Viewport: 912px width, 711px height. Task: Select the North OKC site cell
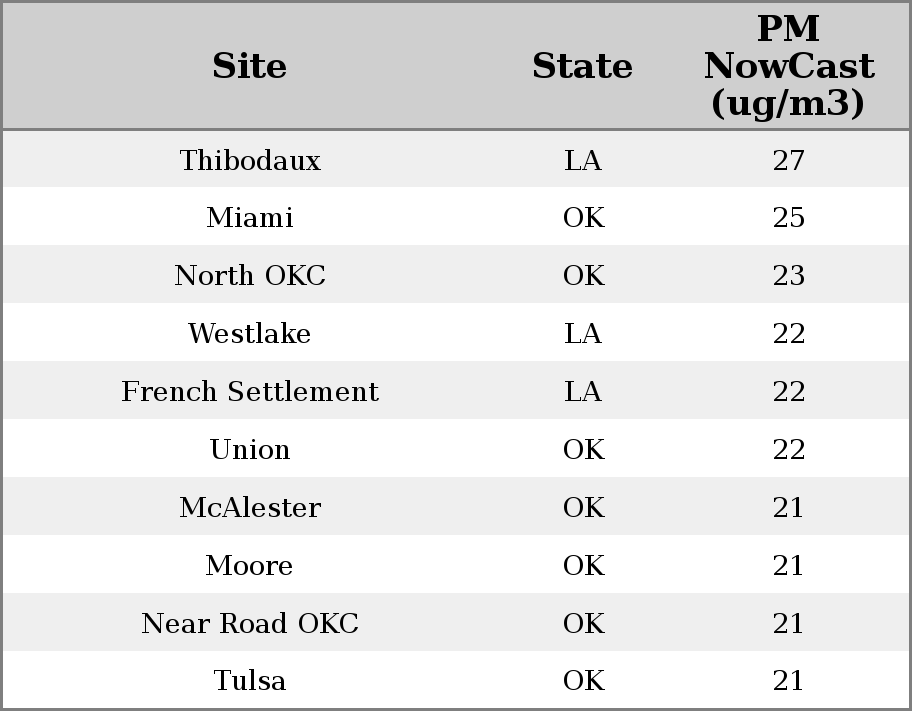[250, 275]
